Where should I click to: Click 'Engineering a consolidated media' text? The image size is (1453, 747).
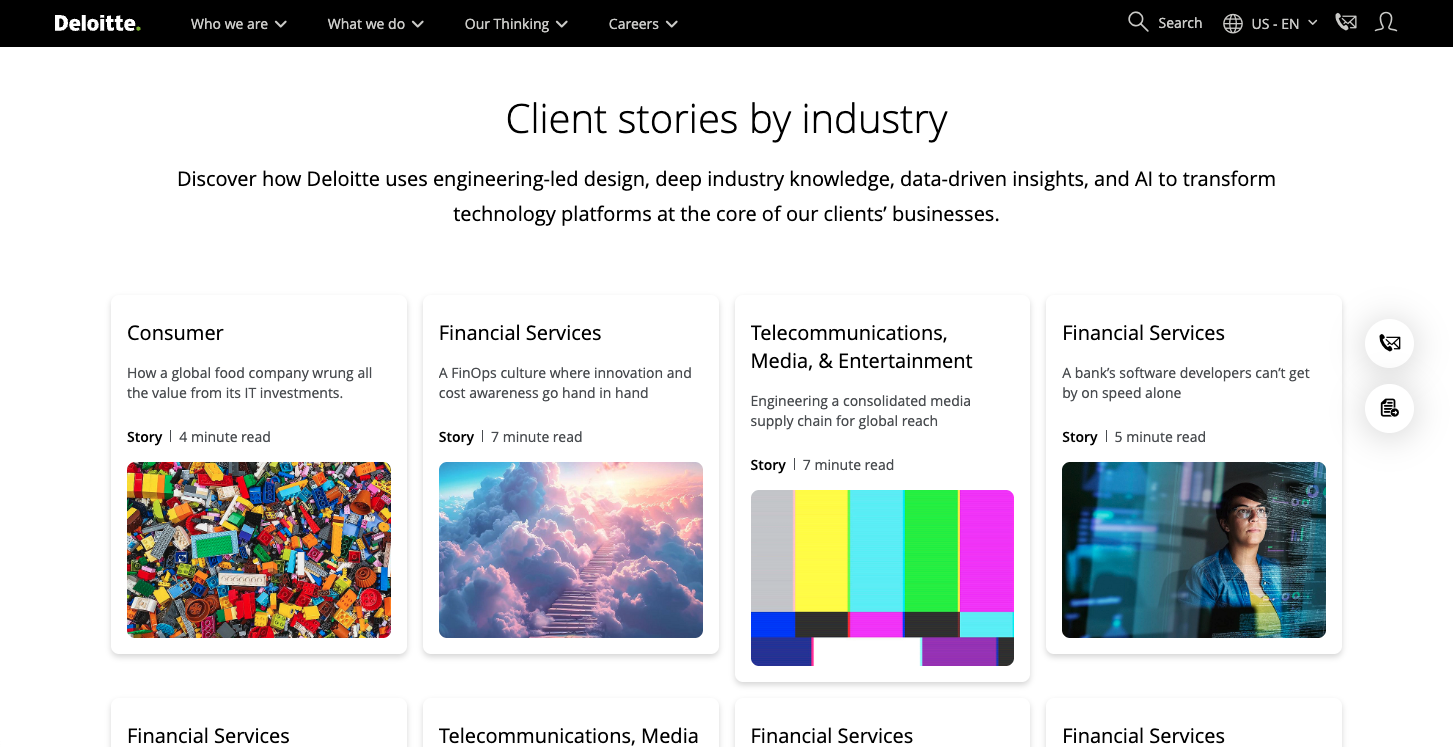coord(861,411)
